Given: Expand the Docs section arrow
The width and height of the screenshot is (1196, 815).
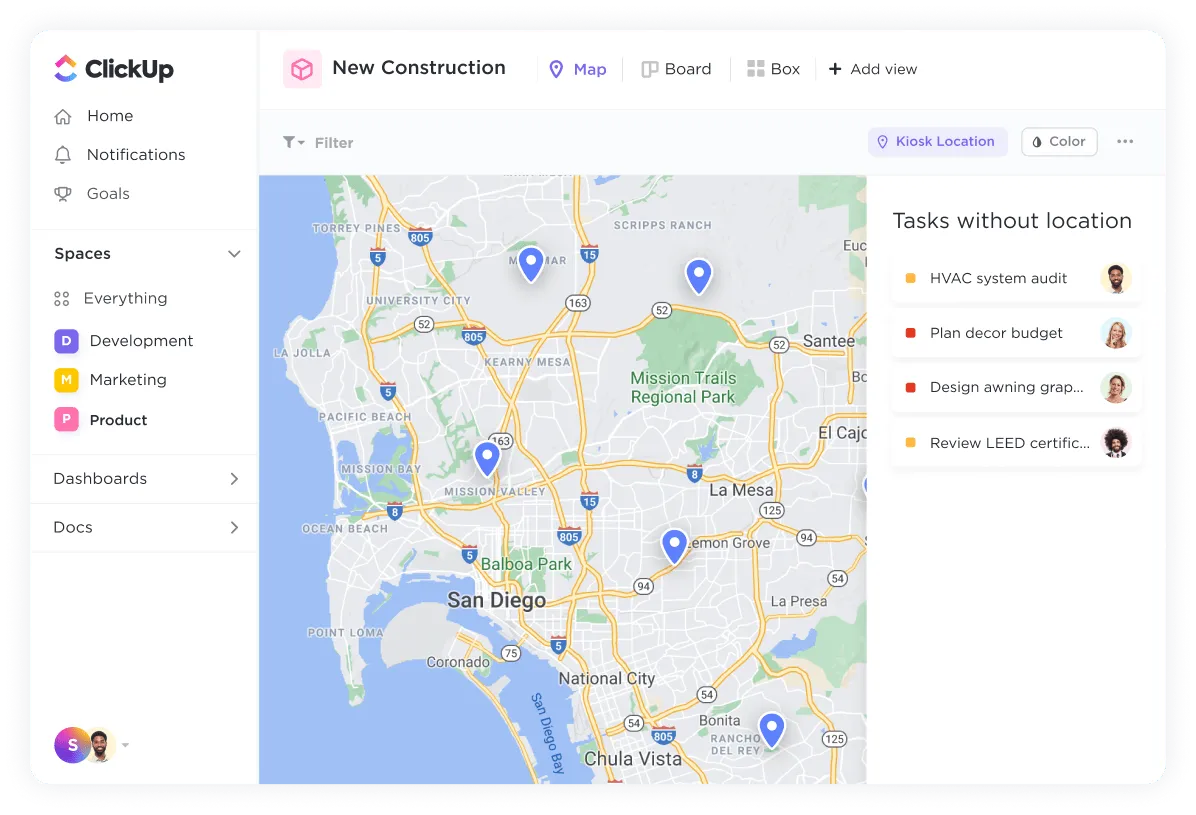Looking at the screenshot, I should point(234,528).
